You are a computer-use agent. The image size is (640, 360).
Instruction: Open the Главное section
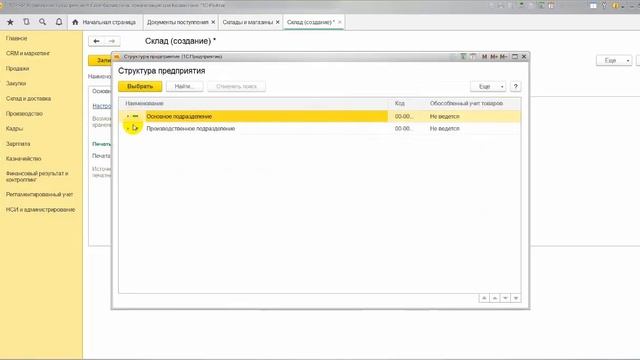[17, 38]
